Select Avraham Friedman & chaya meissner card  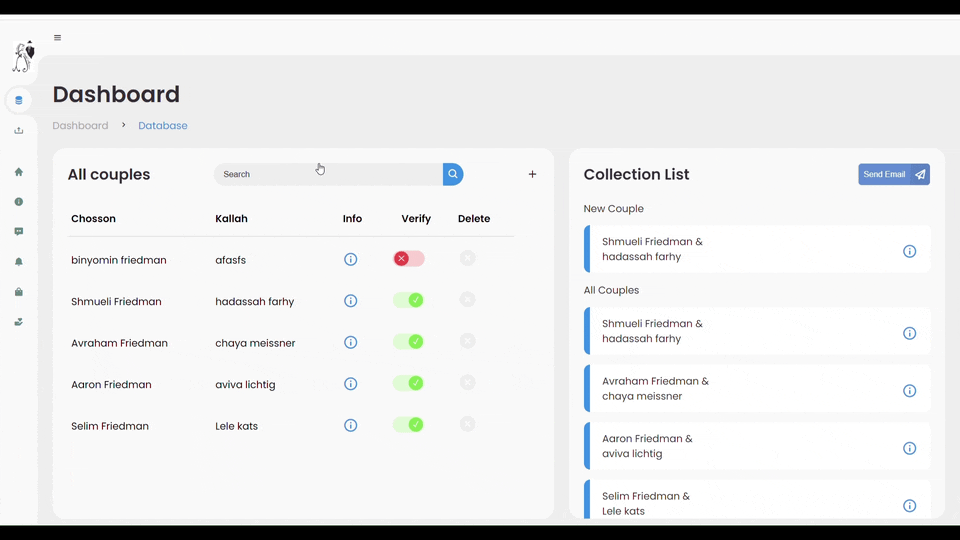coord(757,389)
